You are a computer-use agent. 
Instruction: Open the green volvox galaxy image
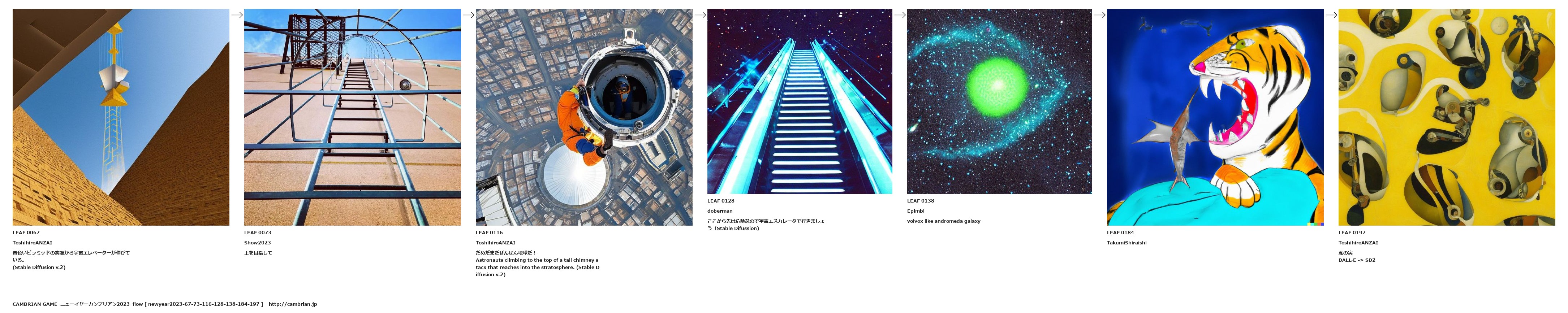click(999, 101)
